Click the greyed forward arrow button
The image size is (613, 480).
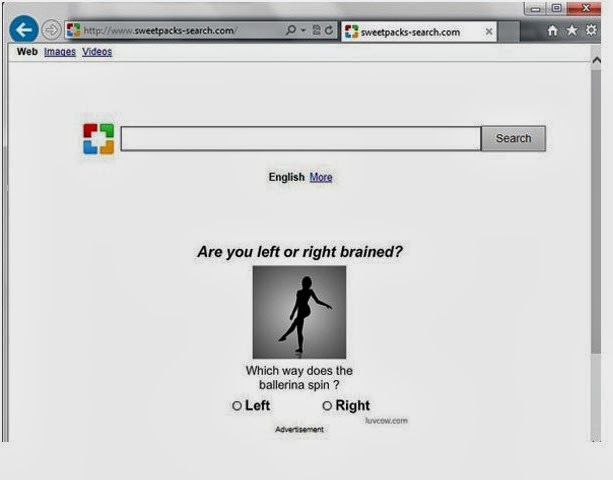[x=52, y=30]
